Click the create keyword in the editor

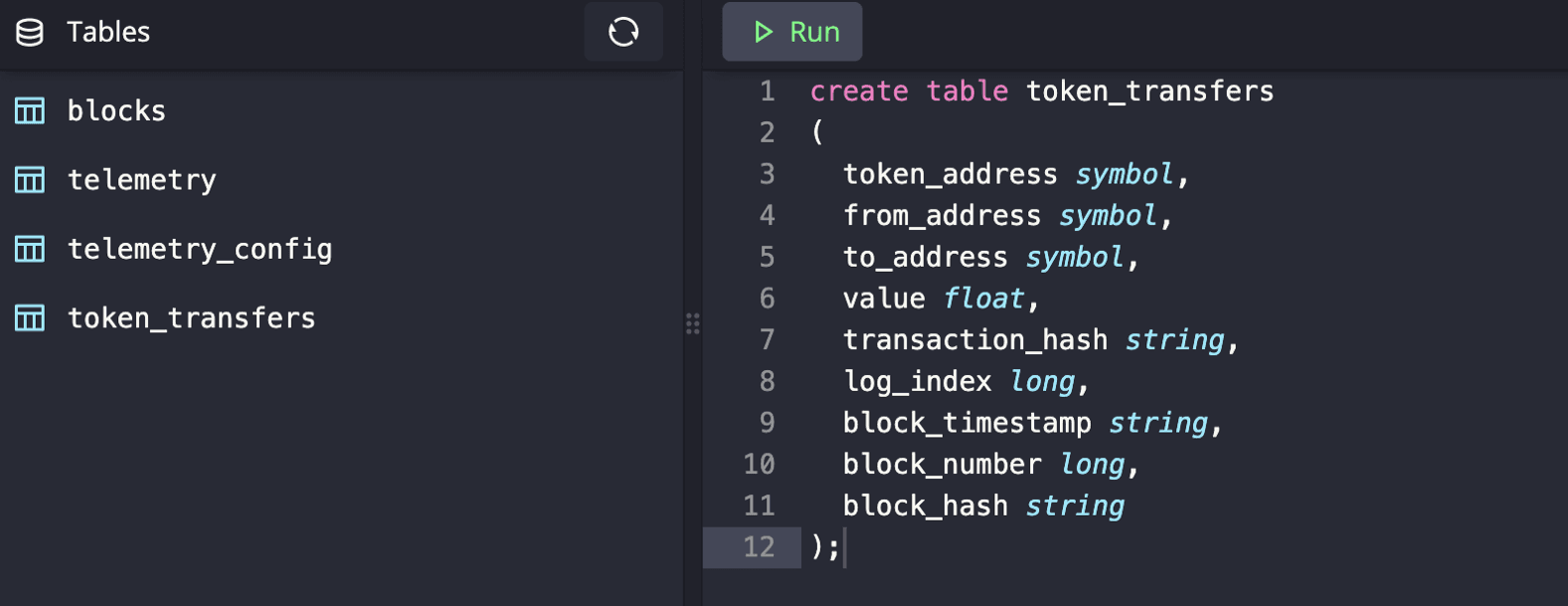[x=859, y=92]
